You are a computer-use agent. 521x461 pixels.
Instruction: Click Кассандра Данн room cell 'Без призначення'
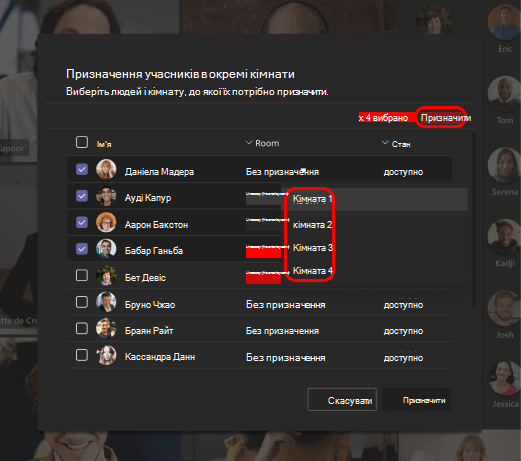(286, 358)
